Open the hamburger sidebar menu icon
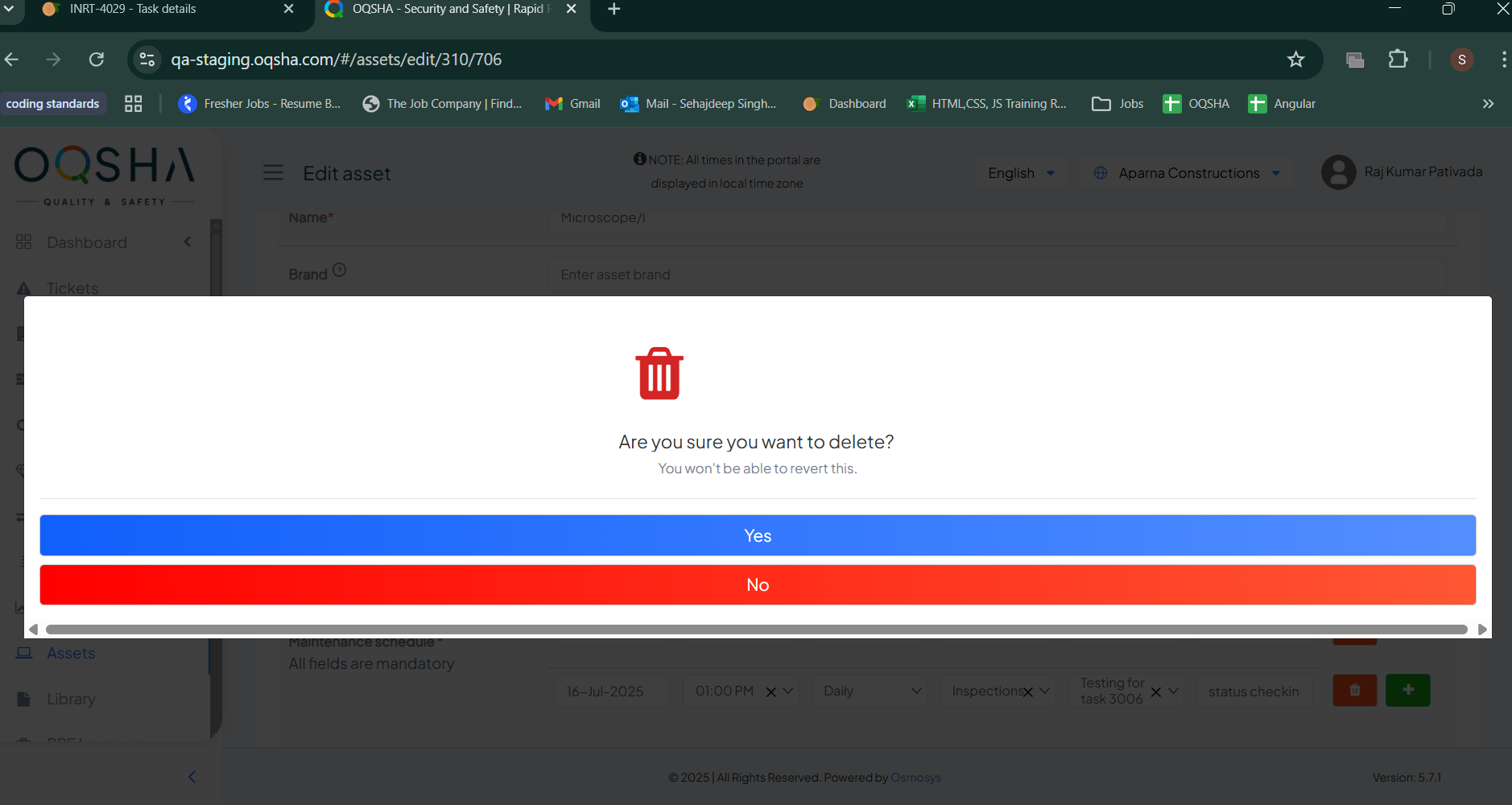The width and height of the screenshot is (1512, 805). pyautogui.click(x=273, y=173)
